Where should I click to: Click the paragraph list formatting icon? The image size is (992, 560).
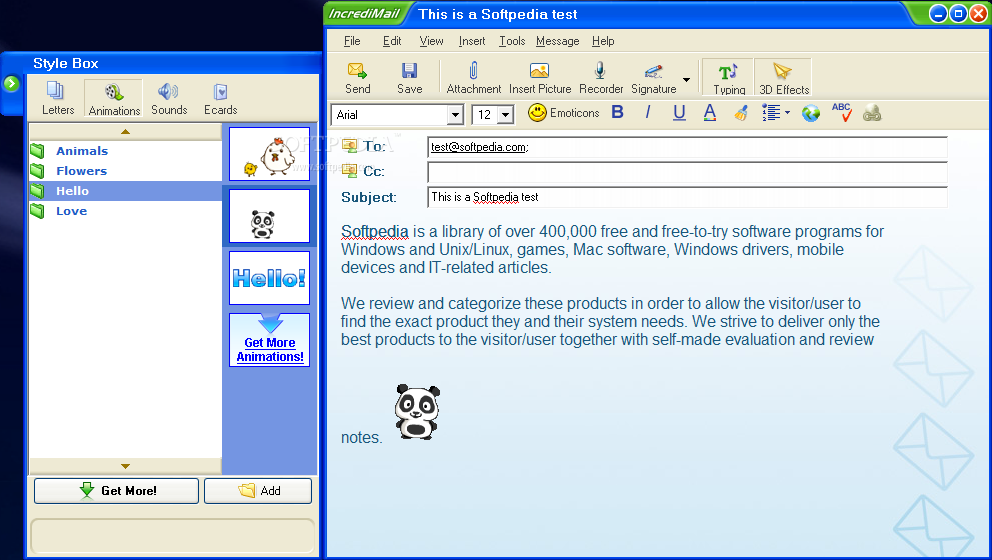point(771,113)
